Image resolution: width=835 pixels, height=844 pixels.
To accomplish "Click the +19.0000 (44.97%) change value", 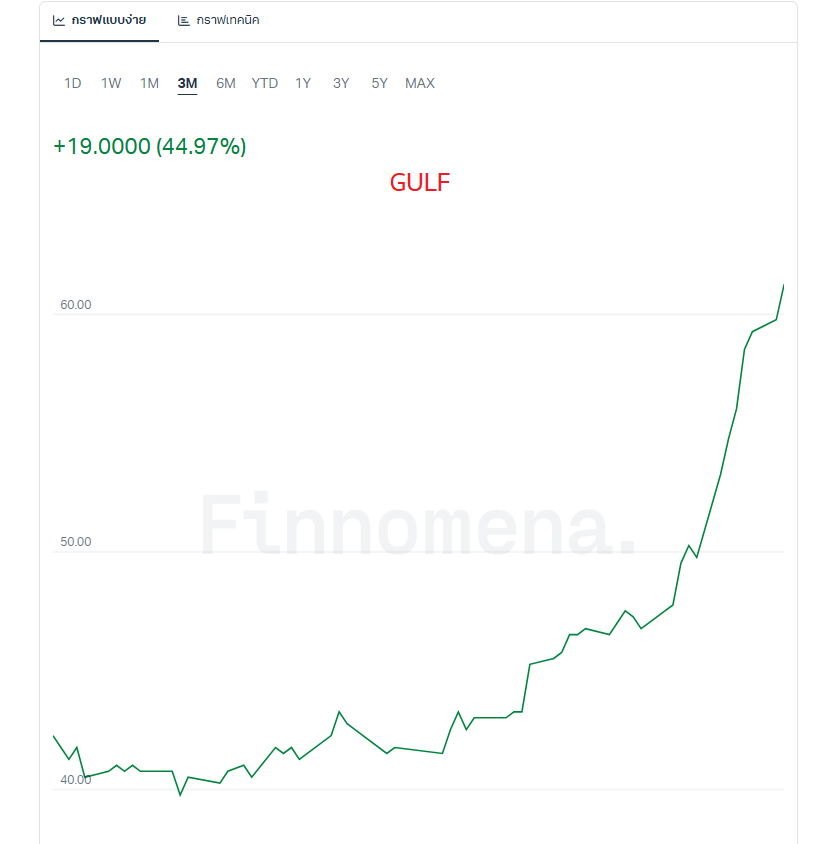I will point(150,146).
